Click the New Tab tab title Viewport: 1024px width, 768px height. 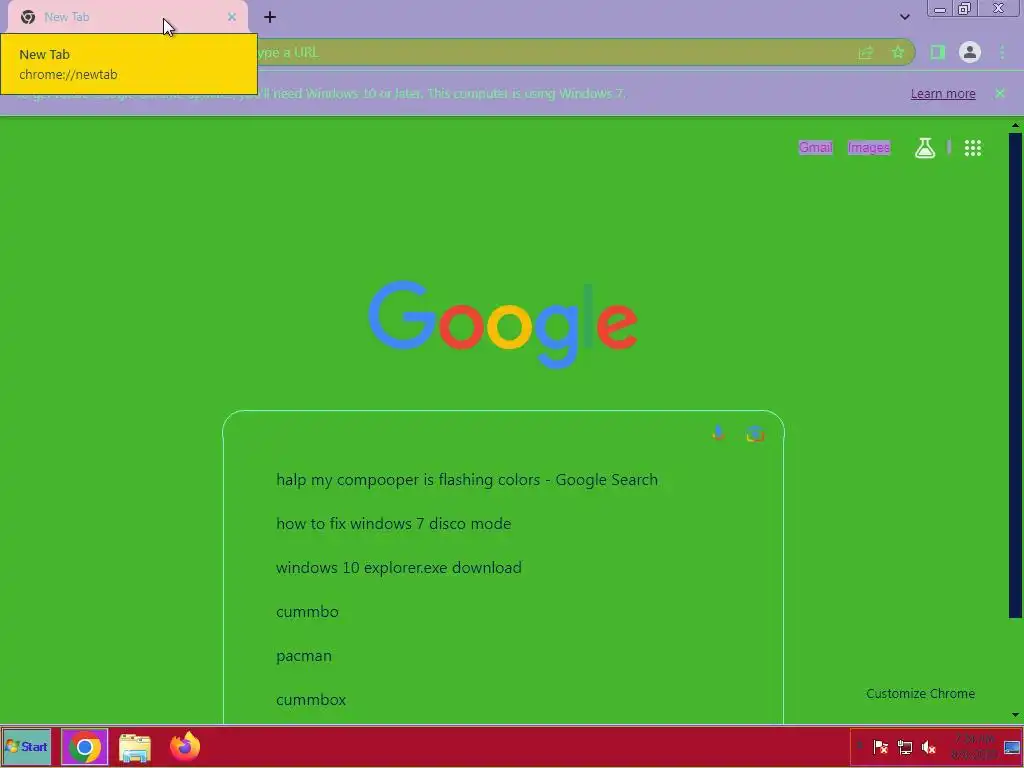coord(67,17)
